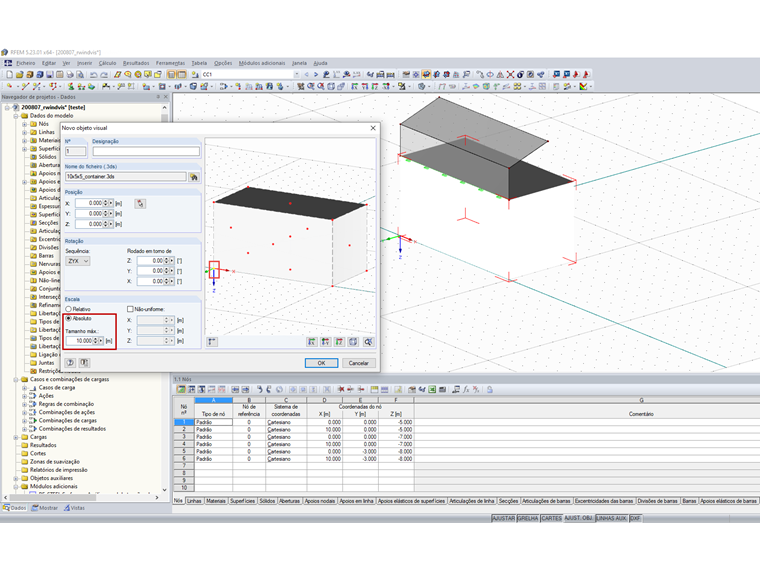Click the help icon in dialog footer

70,362
